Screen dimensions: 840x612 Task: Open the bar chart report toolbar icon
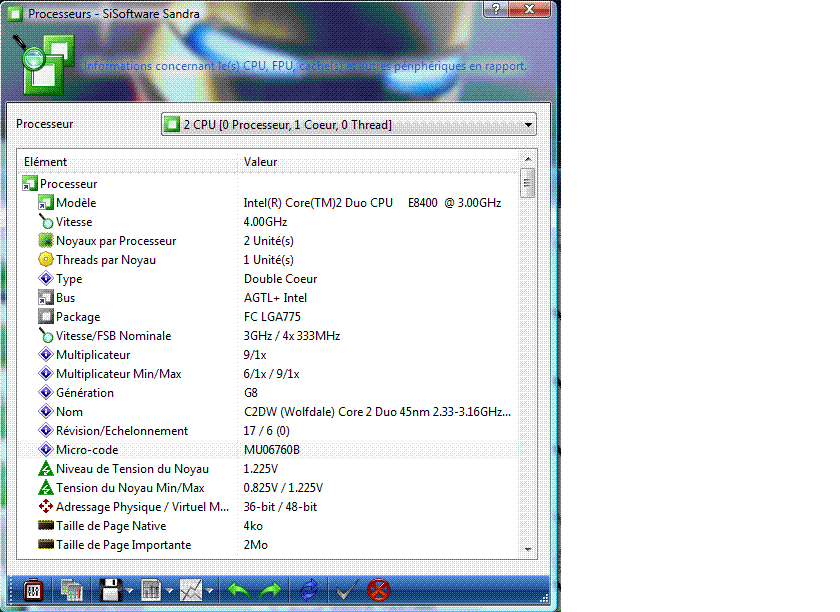click(151, 591)
